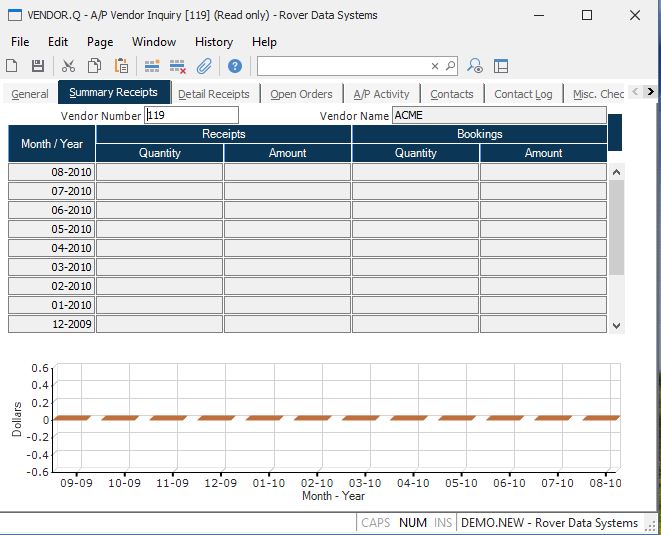
Task: Click the Copy icon in toolbar
Action: [94, 66]
